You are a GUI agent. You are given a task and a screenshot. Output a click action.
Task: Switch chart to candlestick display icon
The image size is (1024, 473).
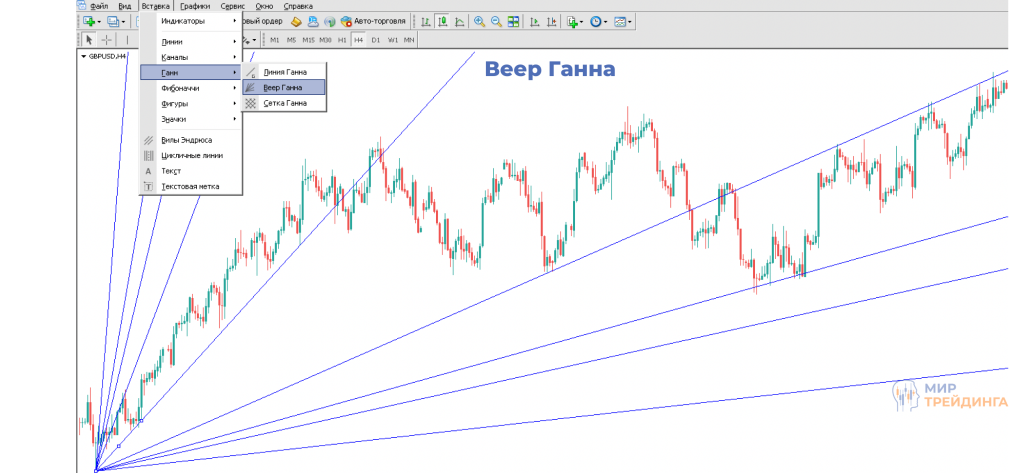pyautogui.click(x=443, y=21)
